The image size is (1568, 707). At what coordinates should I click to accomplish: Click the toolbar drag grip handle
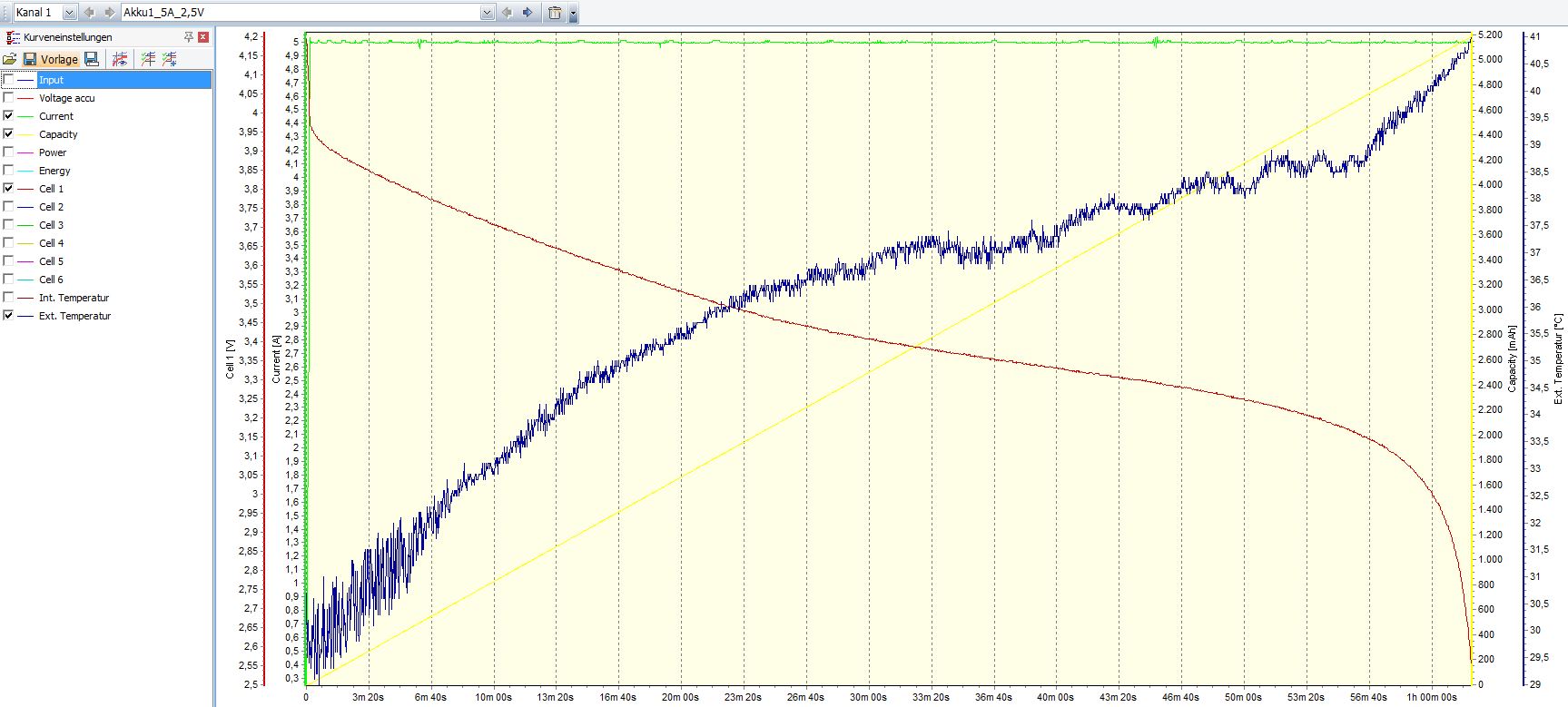coord(7,13)
